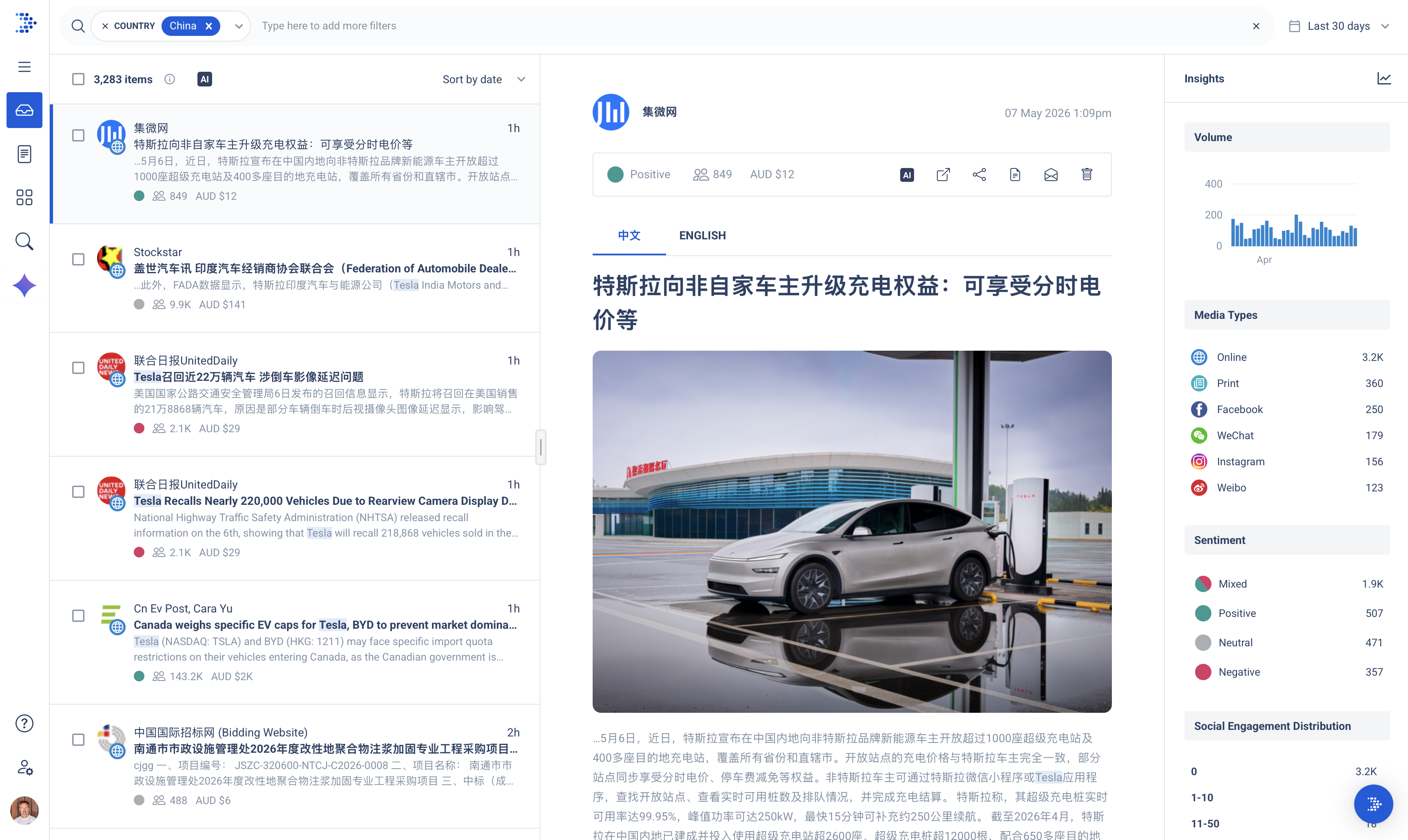Click the 集微网 logo in article header
The image size is (1408, 840).
coord(610,112)
